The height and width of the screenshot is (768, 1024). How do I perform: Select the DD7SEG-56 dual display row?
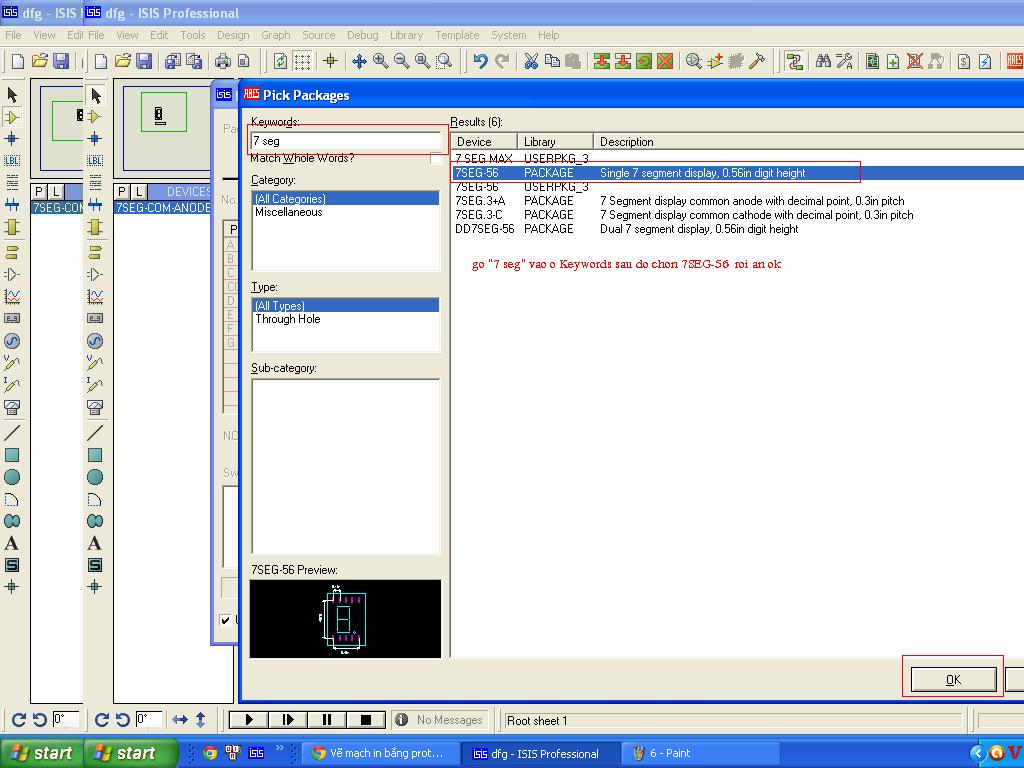point(737,229)
